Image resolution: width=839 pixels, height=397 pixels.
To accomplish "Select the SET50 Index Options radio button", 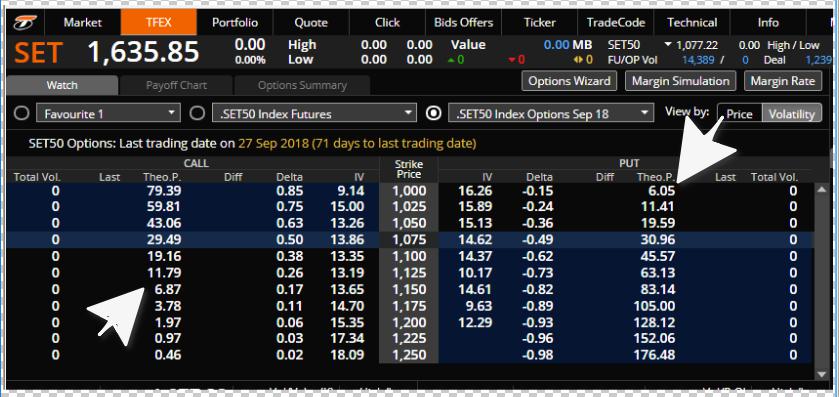I will pyautogui.click(x=433, y=113).
